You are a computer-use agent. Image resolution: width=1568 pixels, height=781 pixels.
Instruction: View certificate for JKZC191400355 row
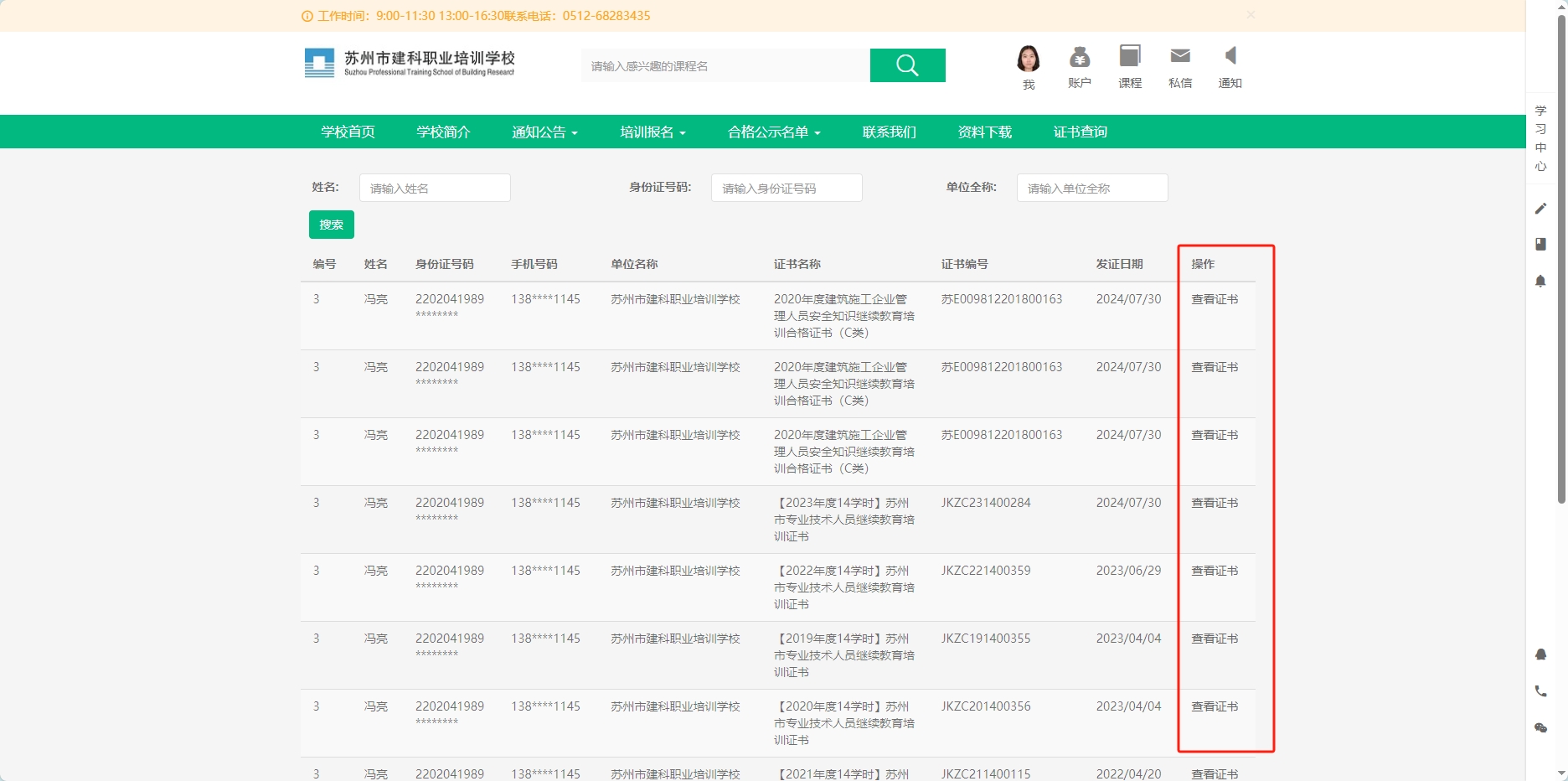click(1215, 639)
